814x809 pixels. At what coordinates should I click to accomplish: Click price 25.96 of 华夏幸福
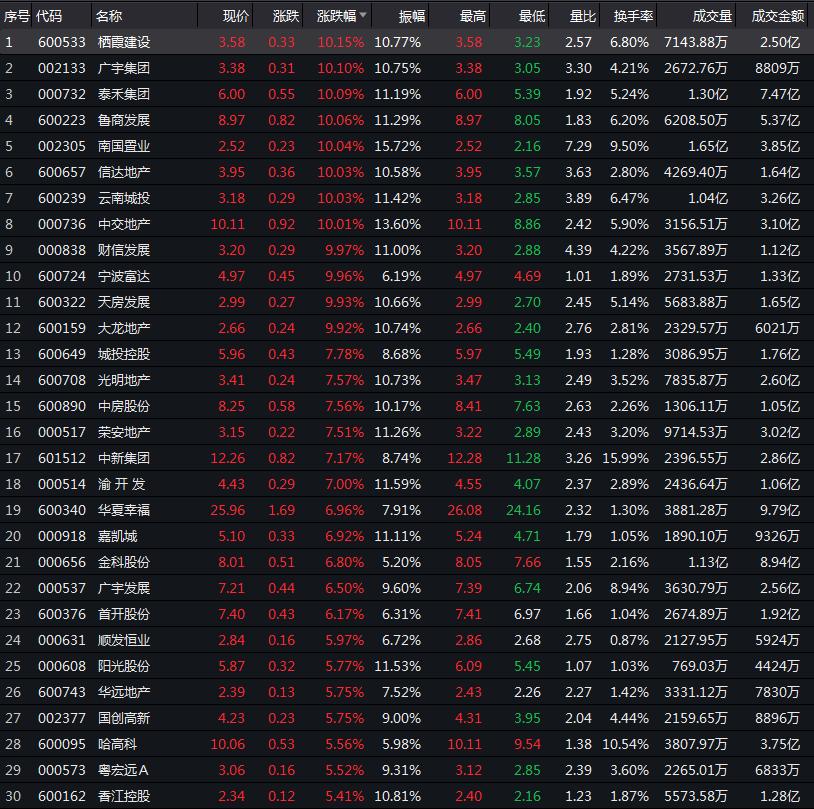click(228, 510)
